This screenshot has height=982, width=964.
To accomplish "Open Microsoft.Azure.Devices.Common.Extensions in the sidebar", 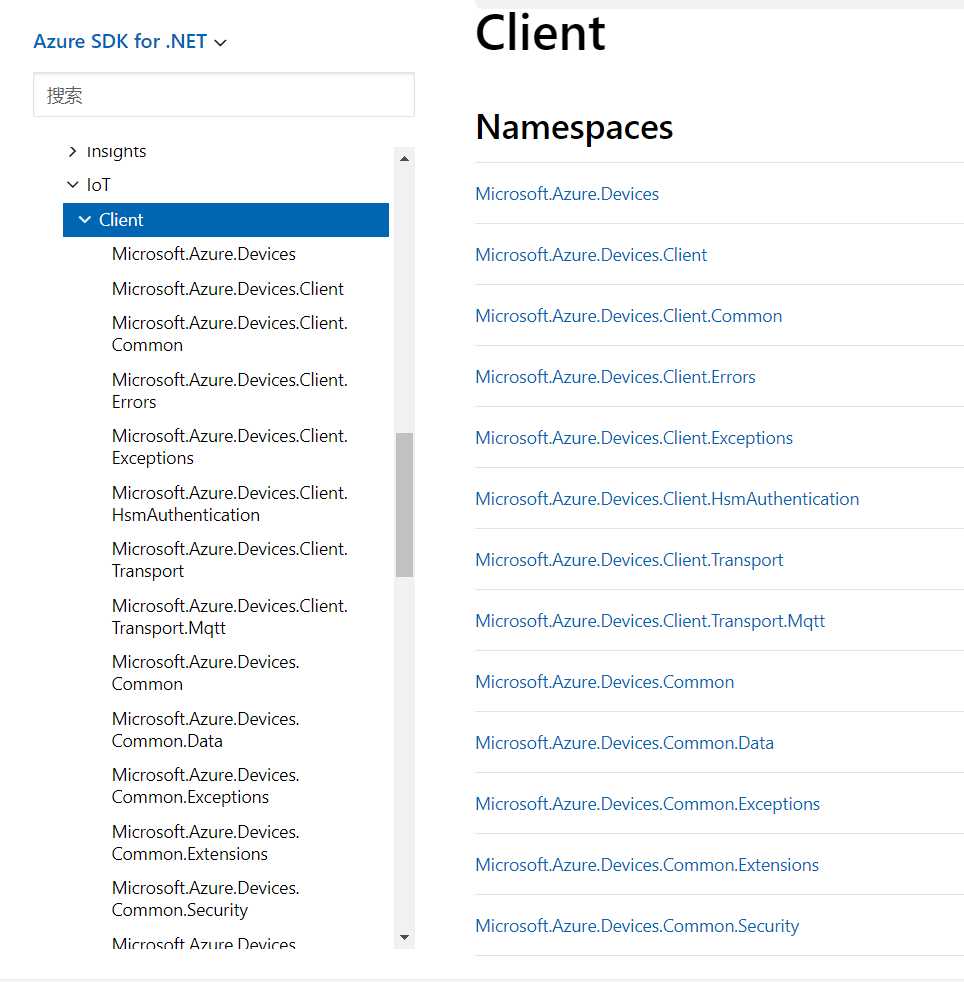I will [x=205, y=842].
